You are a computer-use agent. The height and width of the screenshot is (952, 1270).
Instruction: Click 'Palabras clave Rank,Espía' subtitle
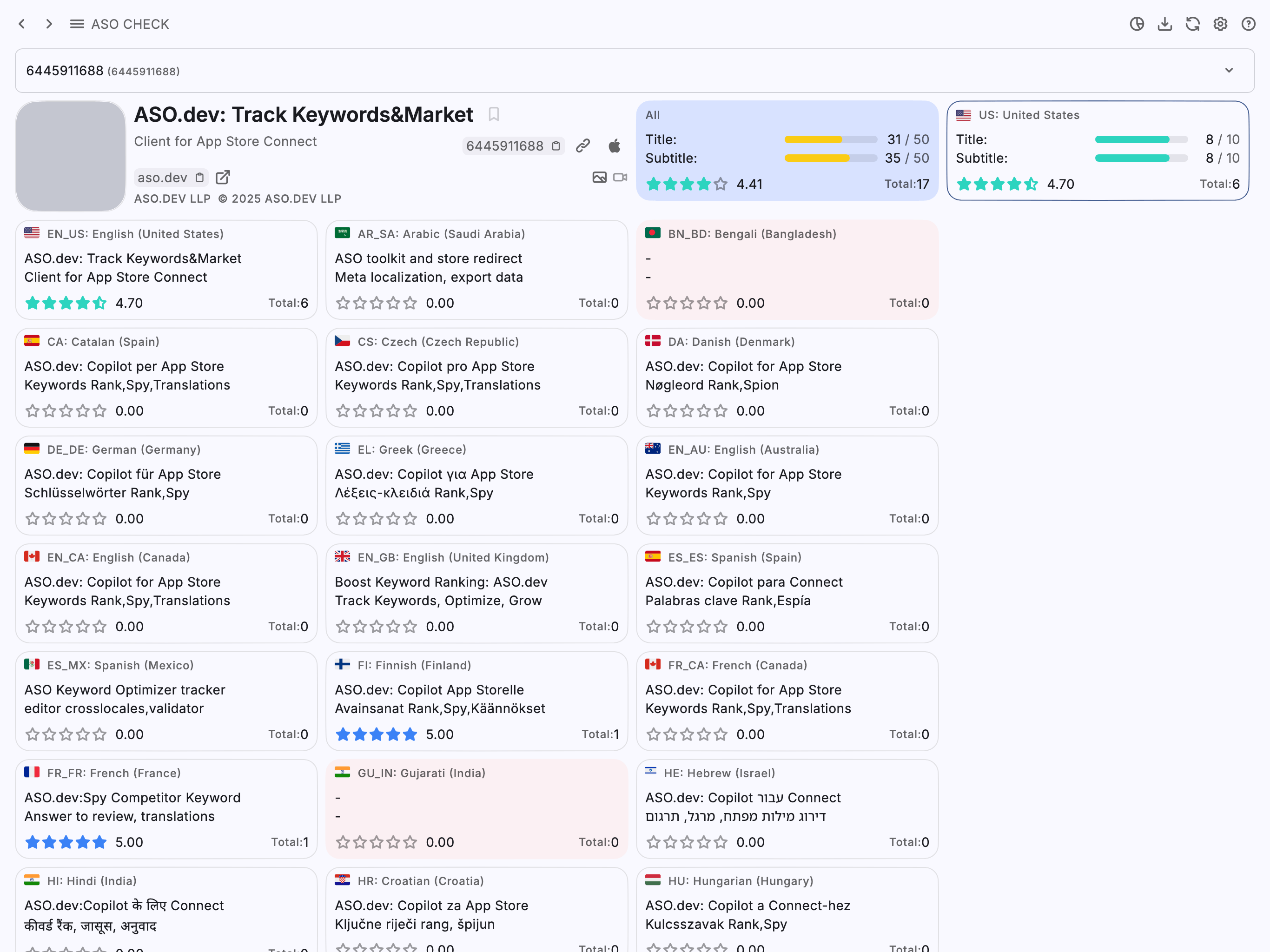click(x=728, y=601)
